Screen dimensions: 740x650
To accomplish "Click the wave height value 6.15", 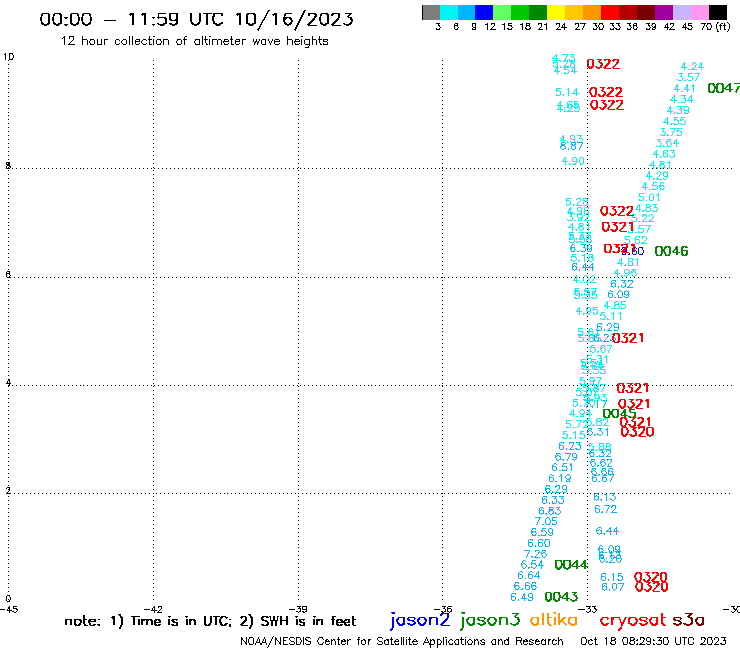I will tap(612, 577).
